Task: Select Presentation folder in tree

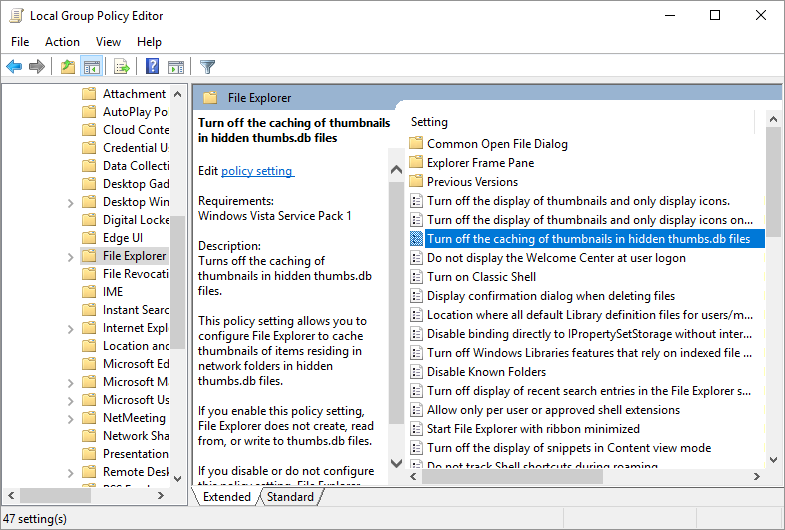Action: [135, 454]
